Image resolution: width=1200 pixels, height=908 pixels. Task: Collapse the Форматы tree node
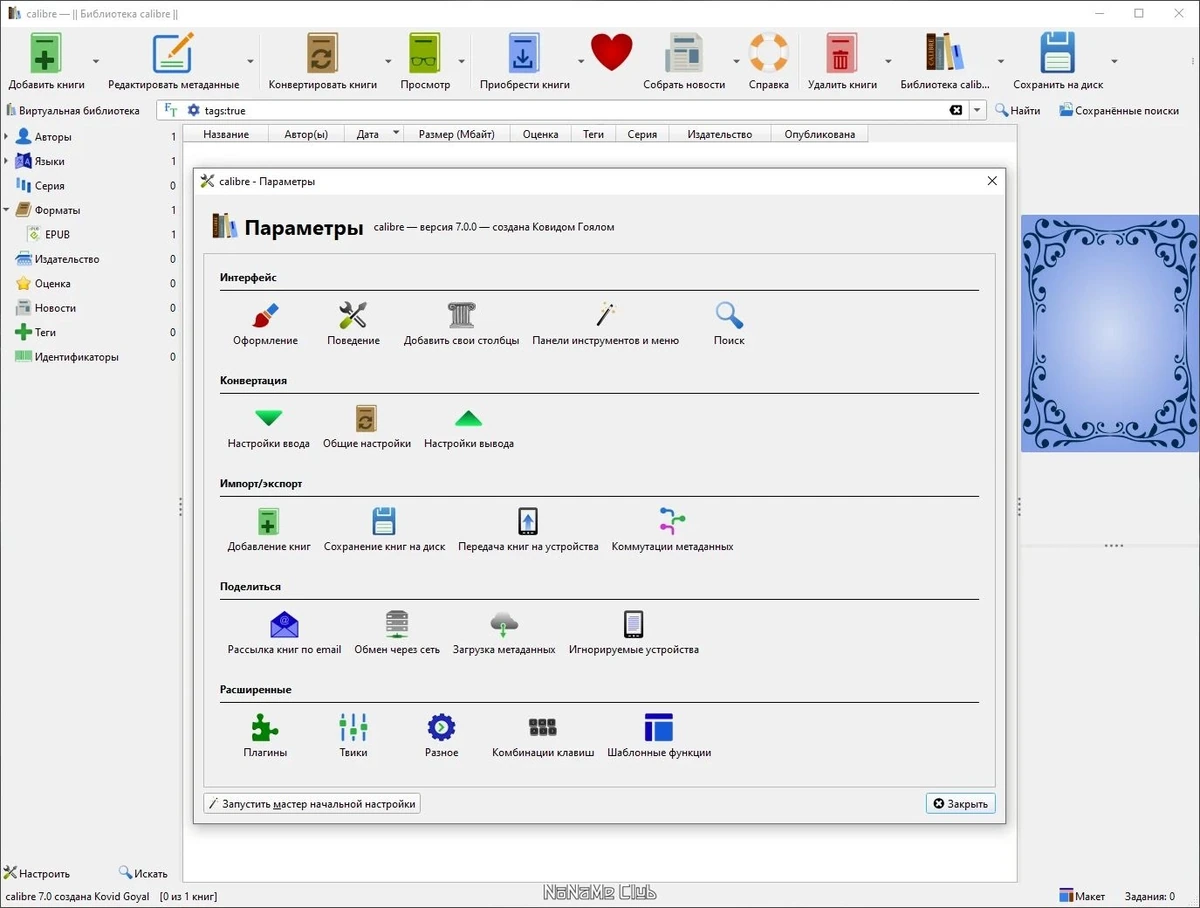6,210
